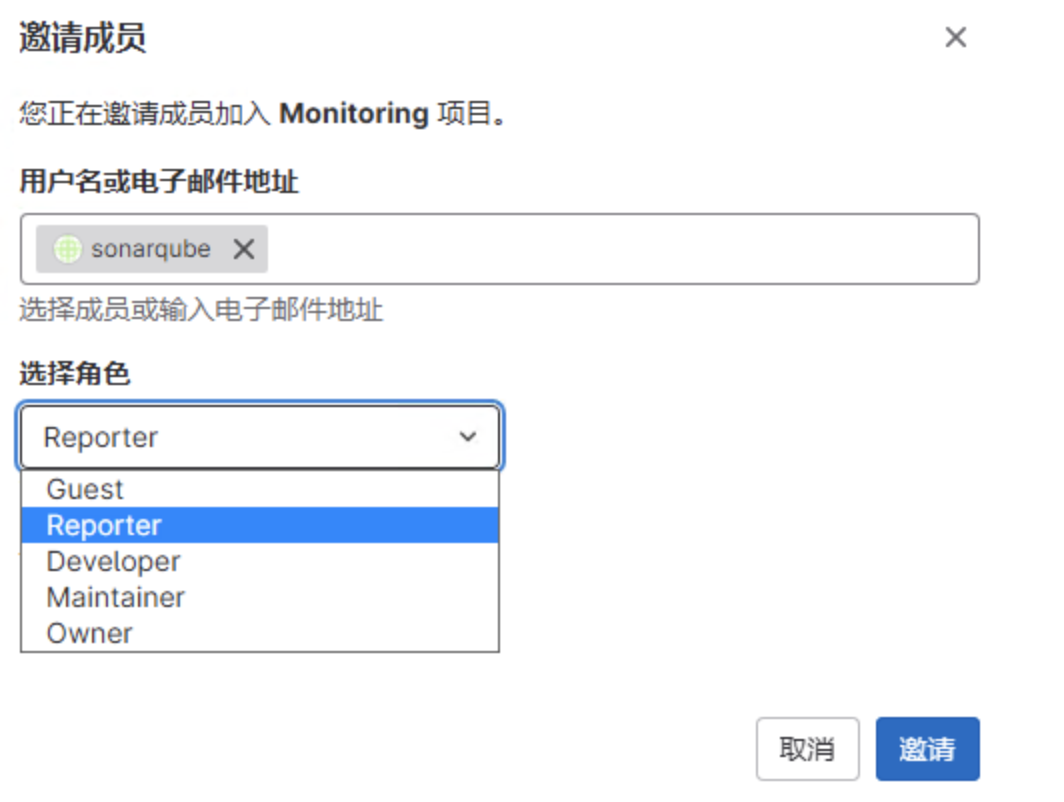Click the chevron arrow of role dropdown
1064x802 pixels.
(468, 436)
